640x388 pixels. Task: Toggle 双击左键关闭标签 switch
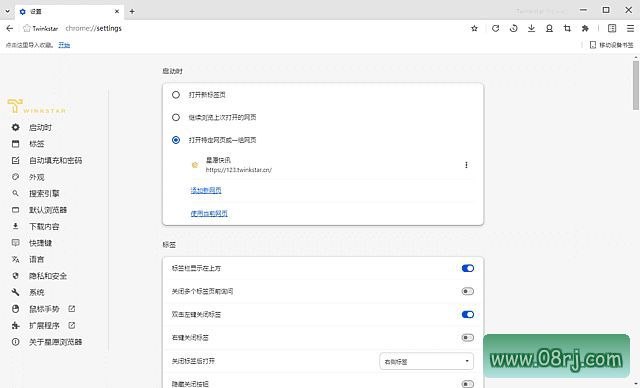[467, 315]
